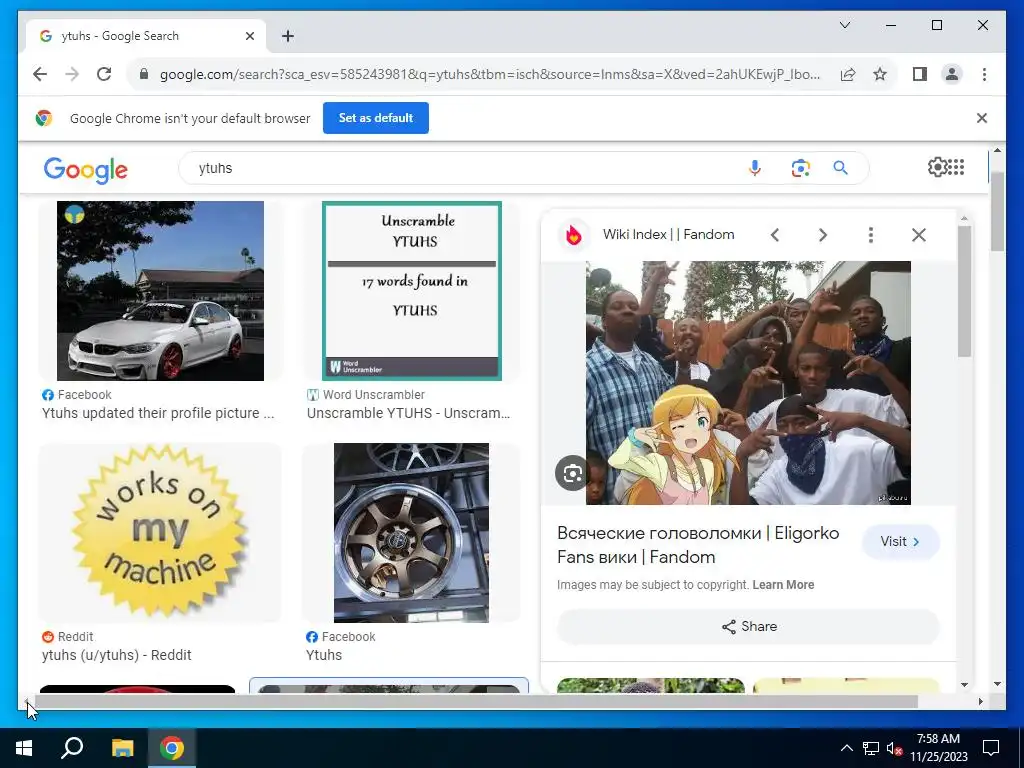Search inside image with Lens button
The height and width of the screenshot is (768, 1024).
[x=573, y=473]
